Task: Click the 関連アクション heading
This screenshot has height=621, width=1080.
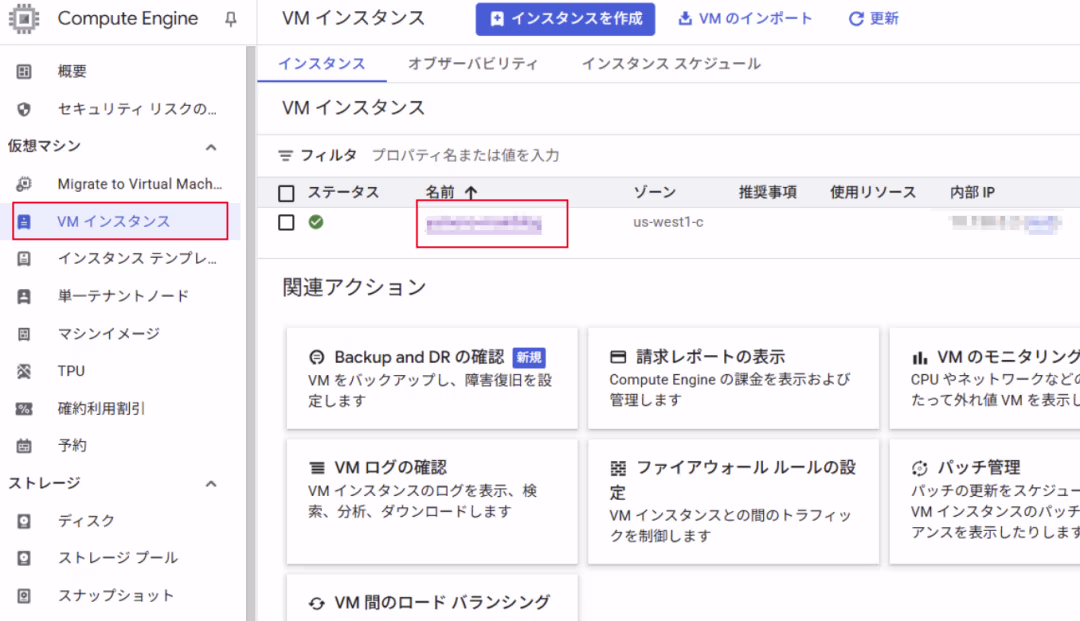Action: (355, 287)
